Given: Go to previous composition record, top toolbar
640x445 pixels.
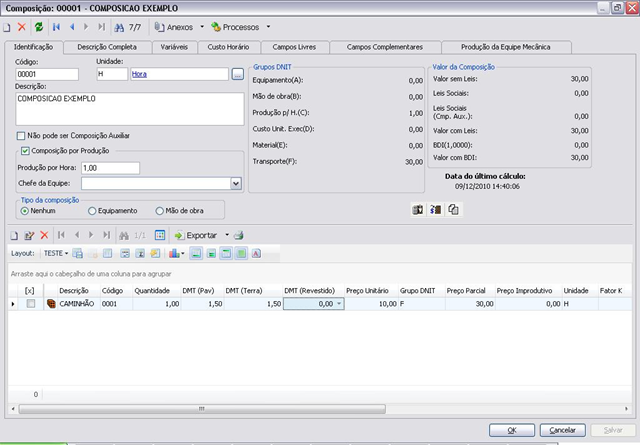Looking at the screenshot, I should point(72,27).
